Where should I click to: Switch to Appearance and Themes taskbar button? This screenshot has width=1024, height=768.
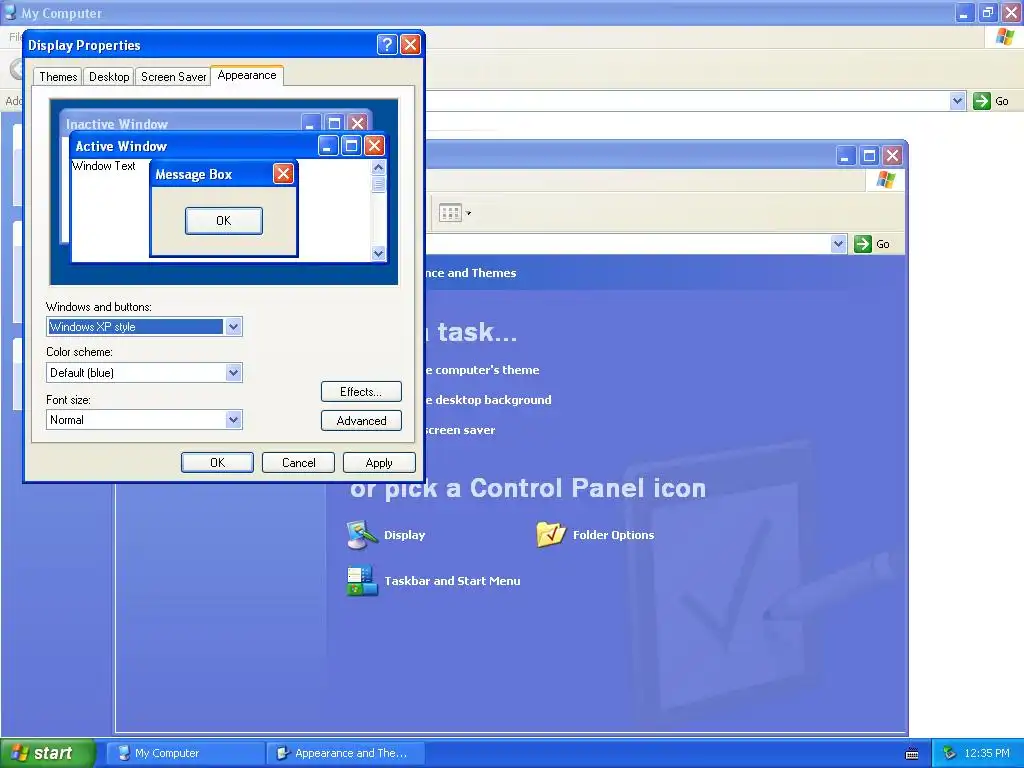(x=346, y=753)
